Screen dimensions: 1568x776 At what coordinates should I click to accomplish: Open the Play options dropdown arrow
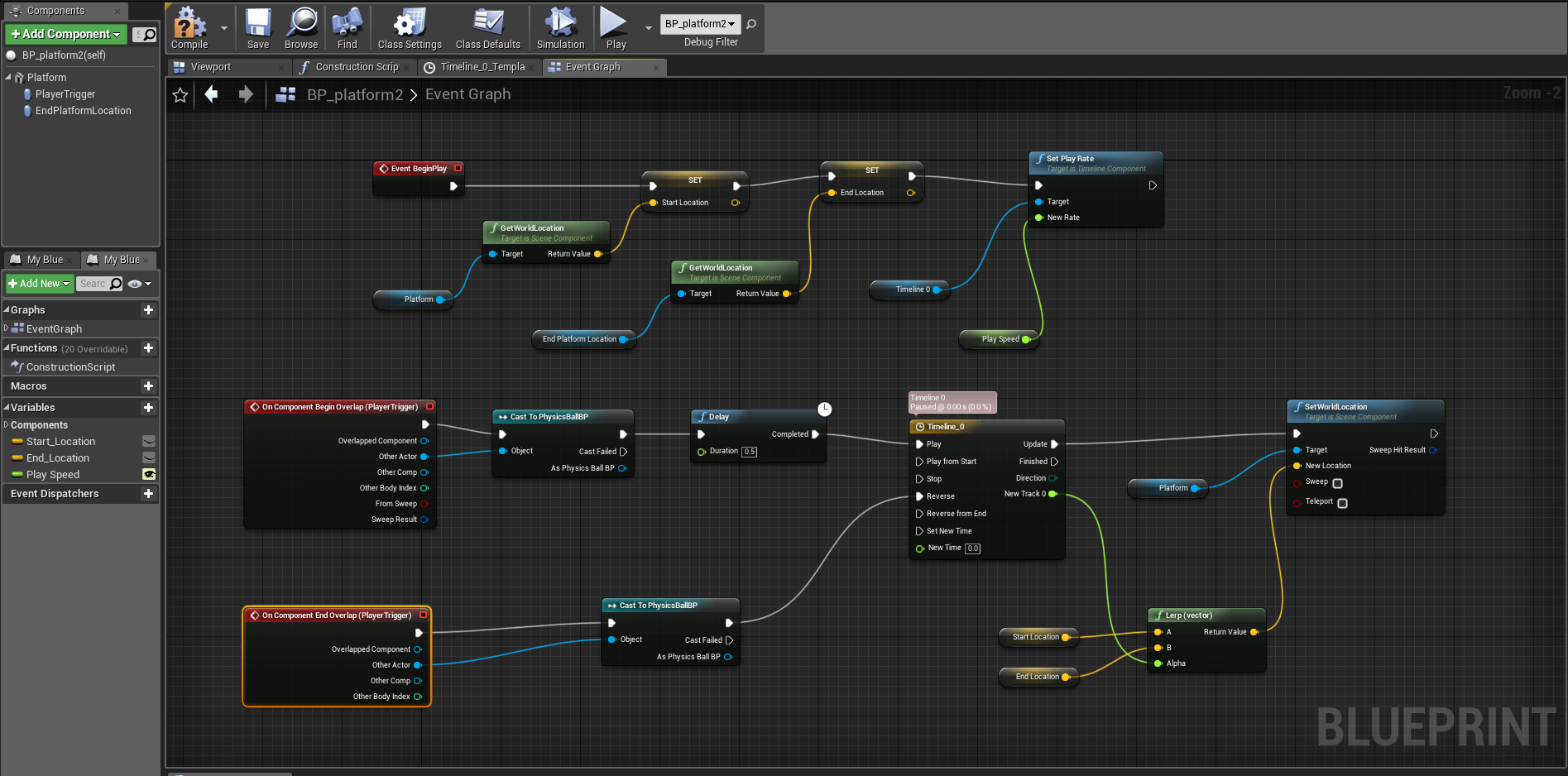[x=649, y=28]
